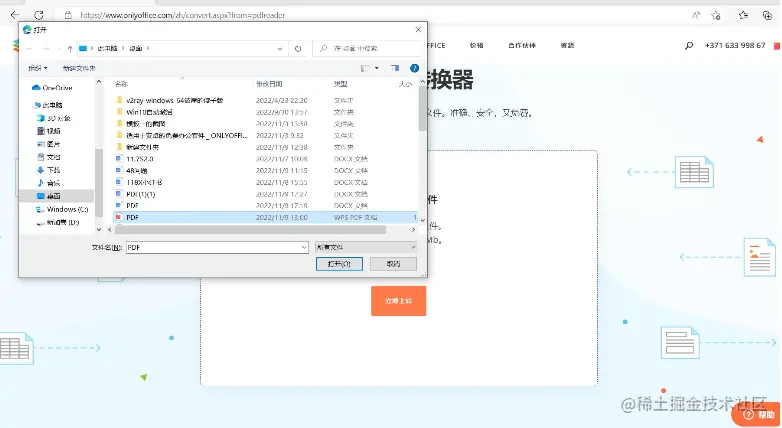Click the magnifier search icon on the ONLYOFFICE page
Image resolution: width=782 pixels, height=428 pixels.
tap(689, 45)
